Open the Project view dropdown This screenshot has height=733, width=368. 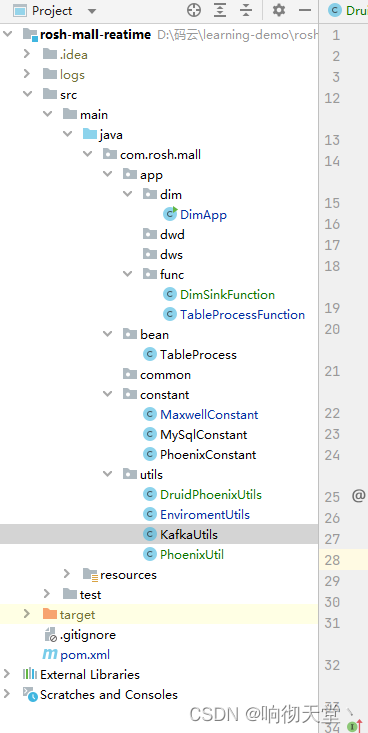(x=92, y=11)
